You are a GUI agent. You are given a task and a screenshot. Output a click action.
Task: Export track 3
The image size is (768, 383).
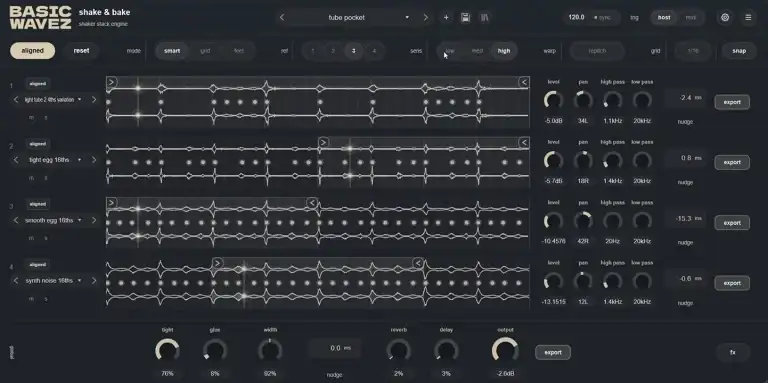coord(732,223)
